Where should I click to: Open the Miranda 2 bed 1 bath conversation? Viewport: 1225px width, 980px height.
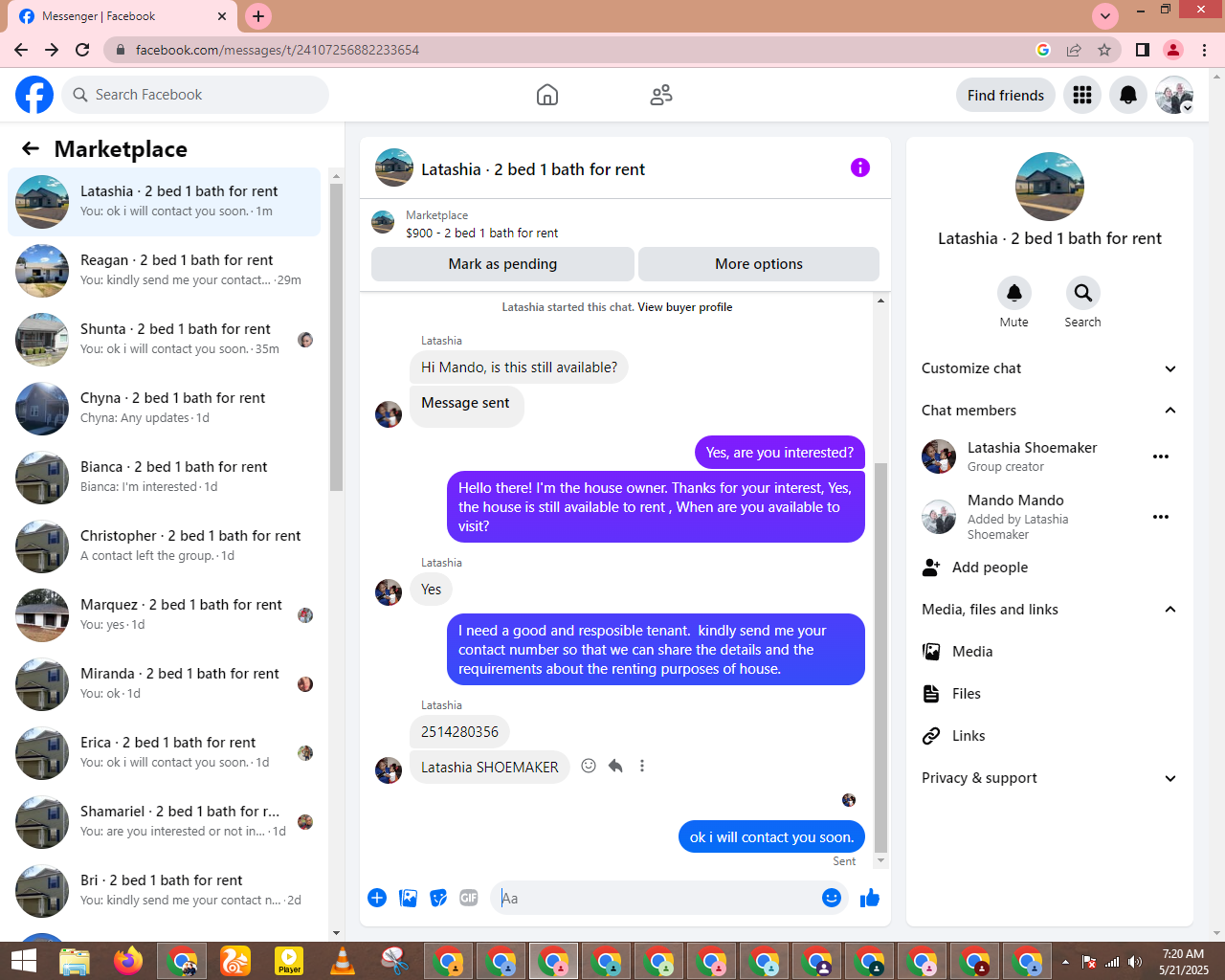coord(164,684)
